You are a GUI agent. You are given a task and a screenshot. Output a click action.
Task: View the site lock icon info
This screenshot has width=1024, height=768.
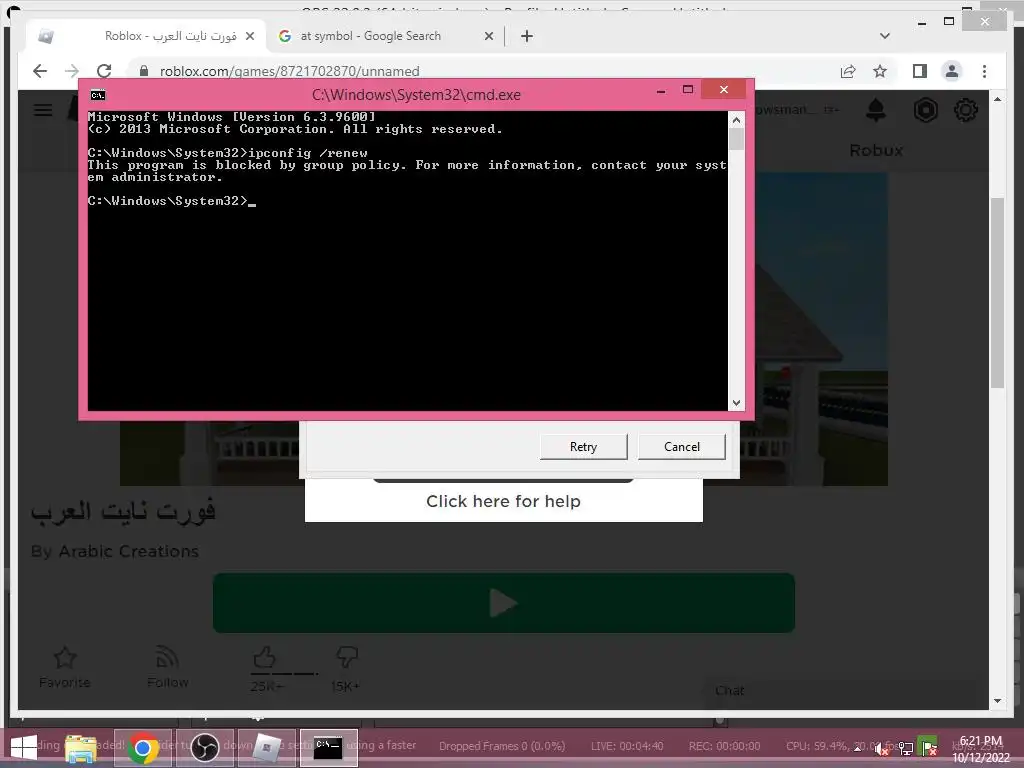pos(144,71)
